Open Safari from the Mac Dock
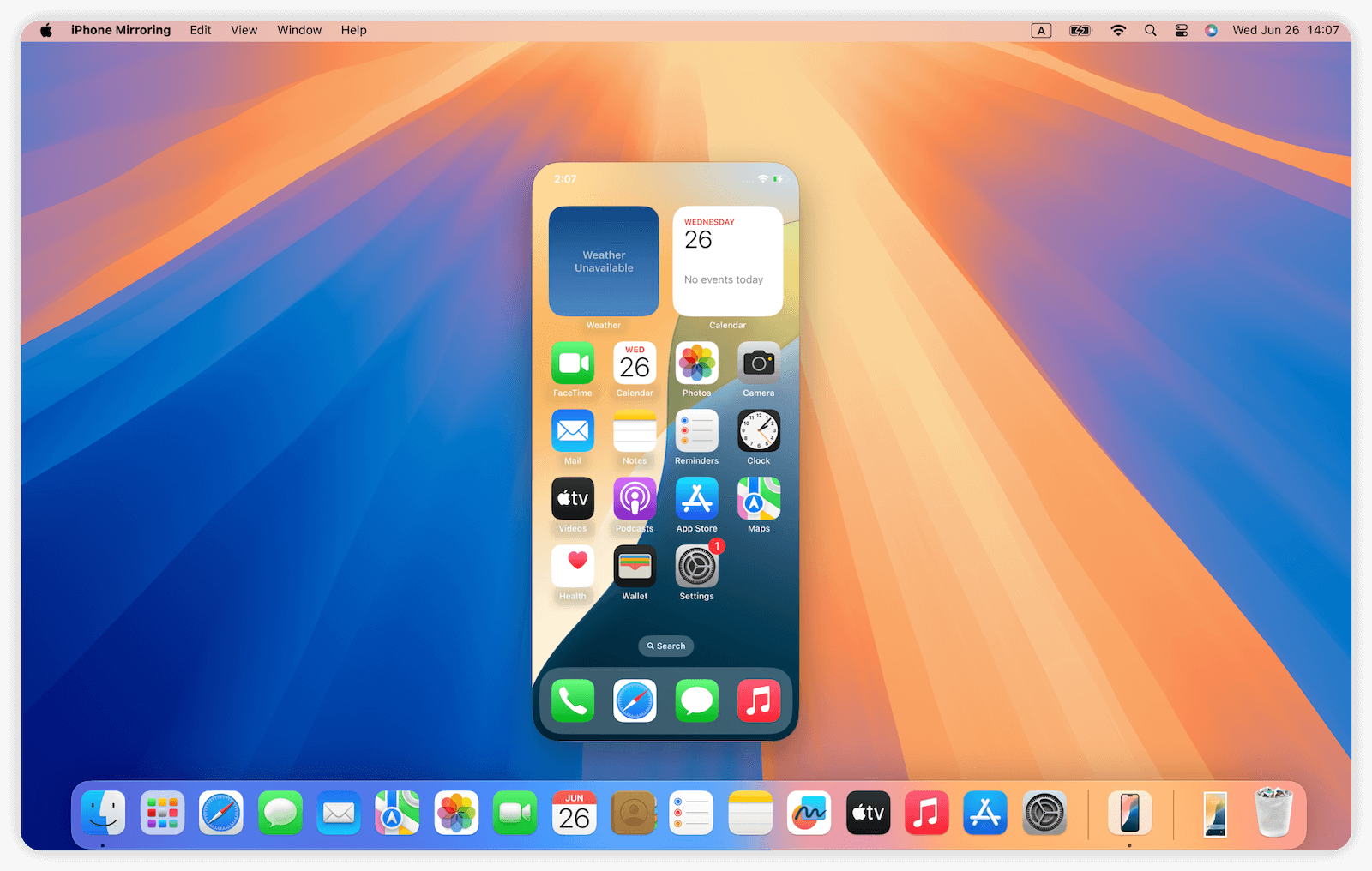Image resolution: width=1372 pixels, height=871 pixels. click(x=221, y=813)
